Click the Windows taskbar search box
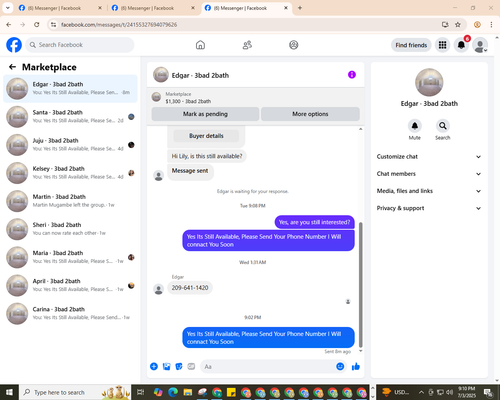 pyautogui.click(x=75, y=392)
